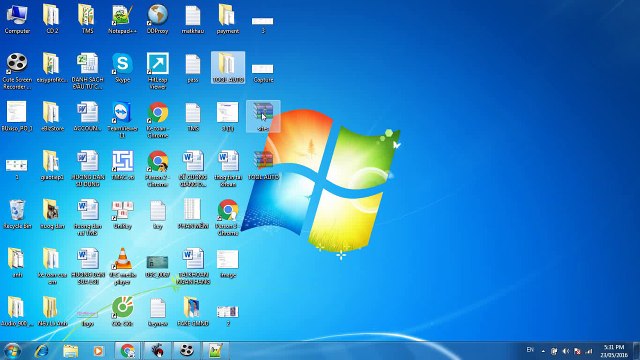Open the Action Center flag icon
Viewport: 640px width, 360px height.
pos(577,351)
